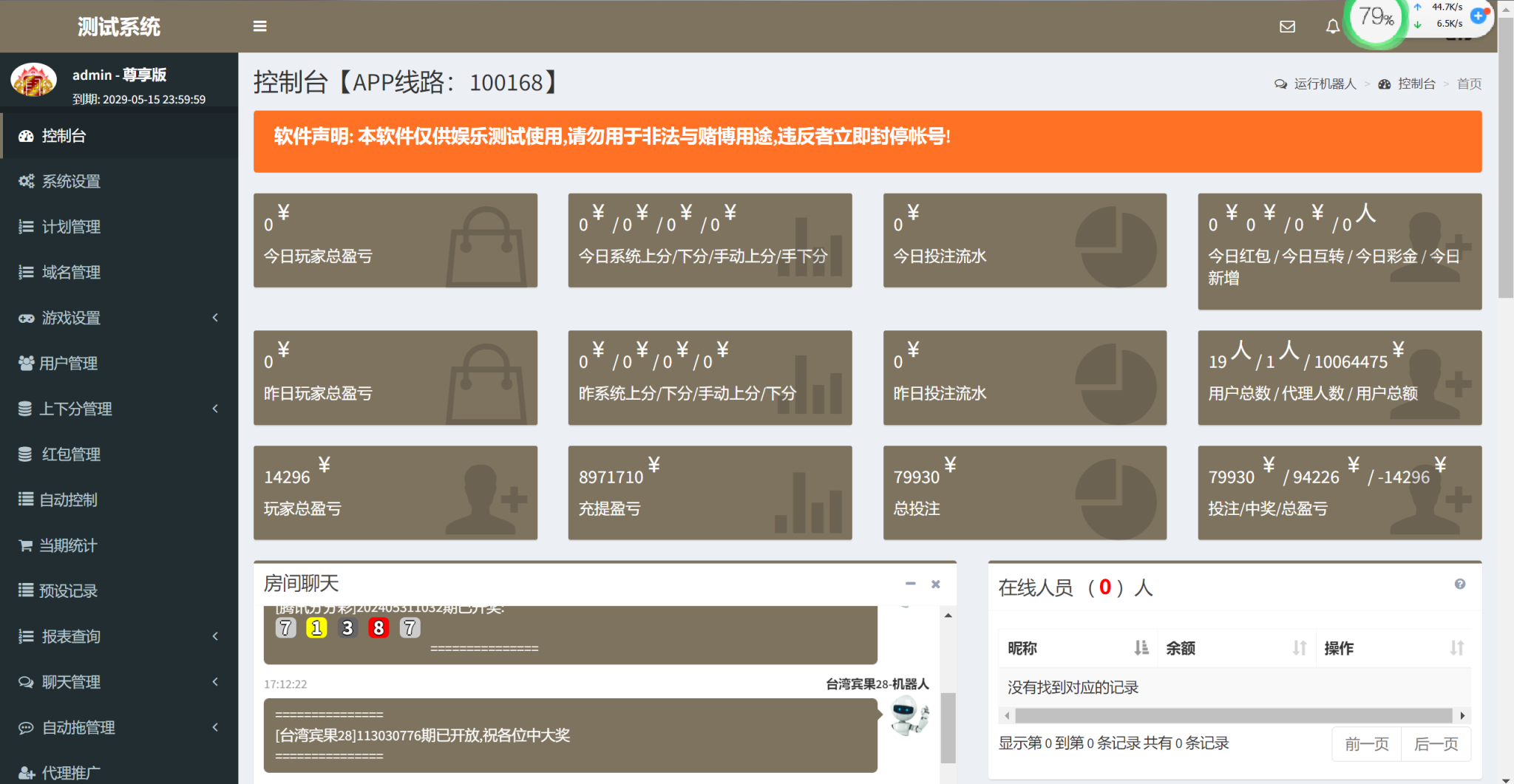Toggle the hamburger sidebar menu icon

(259, 27)
